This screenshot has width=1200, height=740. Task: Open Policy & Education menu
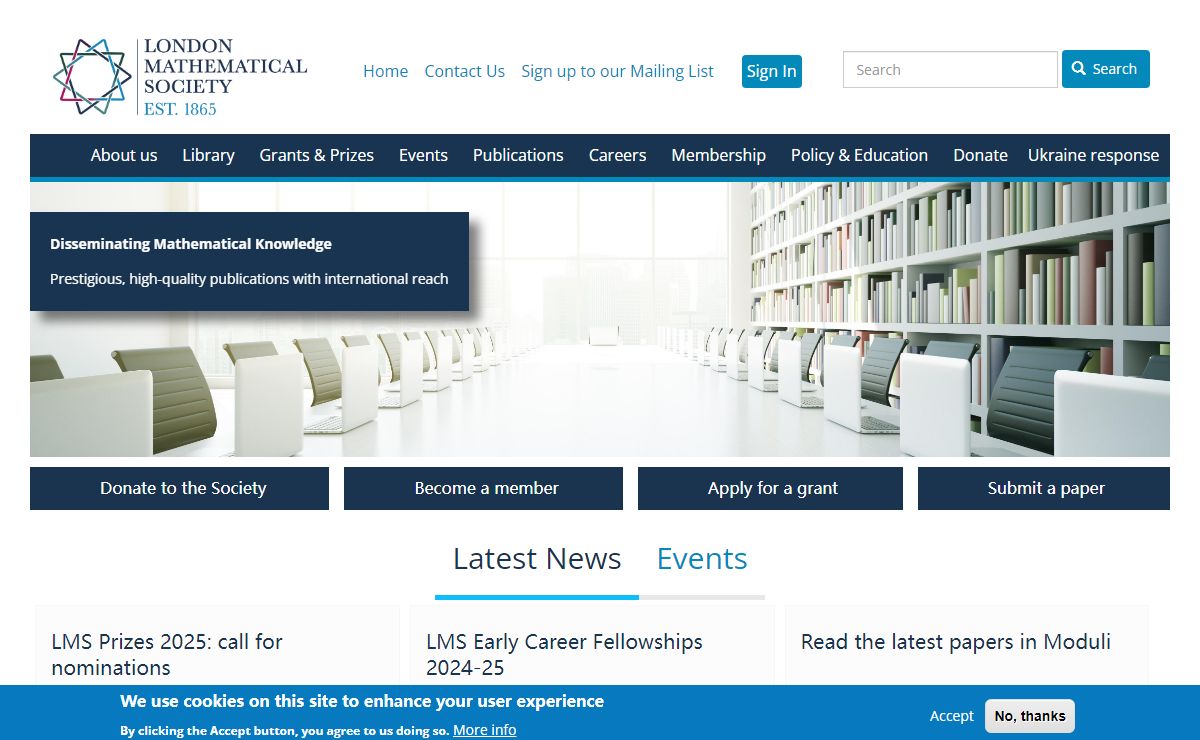(x=859, y=155)
